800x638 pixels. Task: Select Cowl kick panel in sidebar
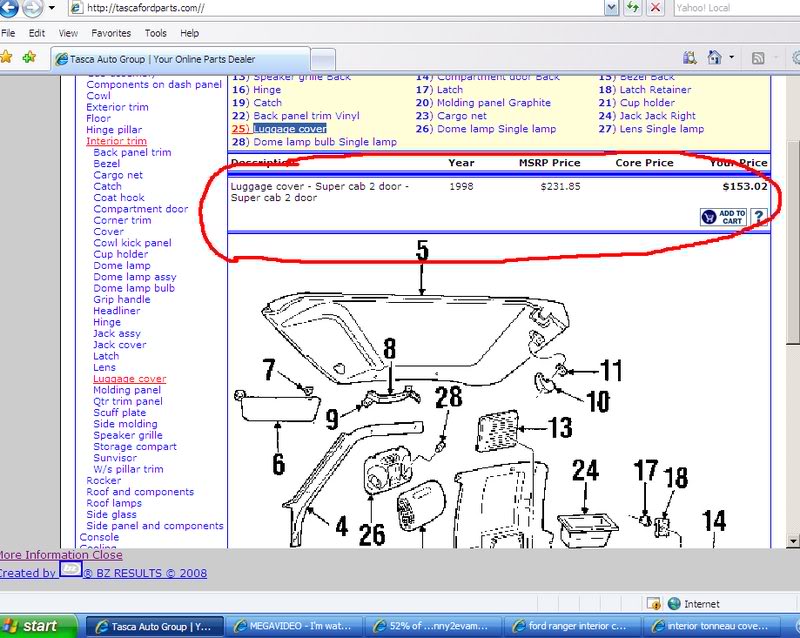click(x=132, y=243)
